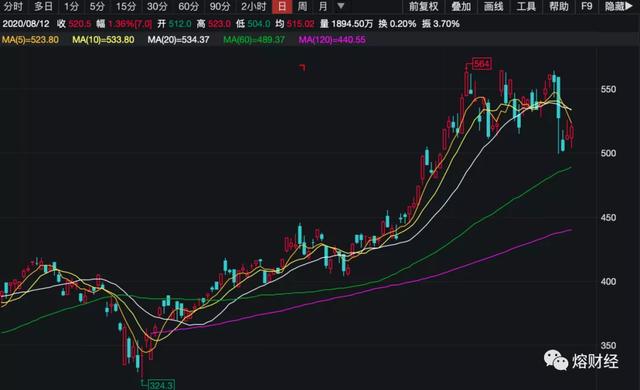Viewport: 640px width, 390px height.
Task: Choose the 1分 one-minute chart period
Action: coord(71,7)
